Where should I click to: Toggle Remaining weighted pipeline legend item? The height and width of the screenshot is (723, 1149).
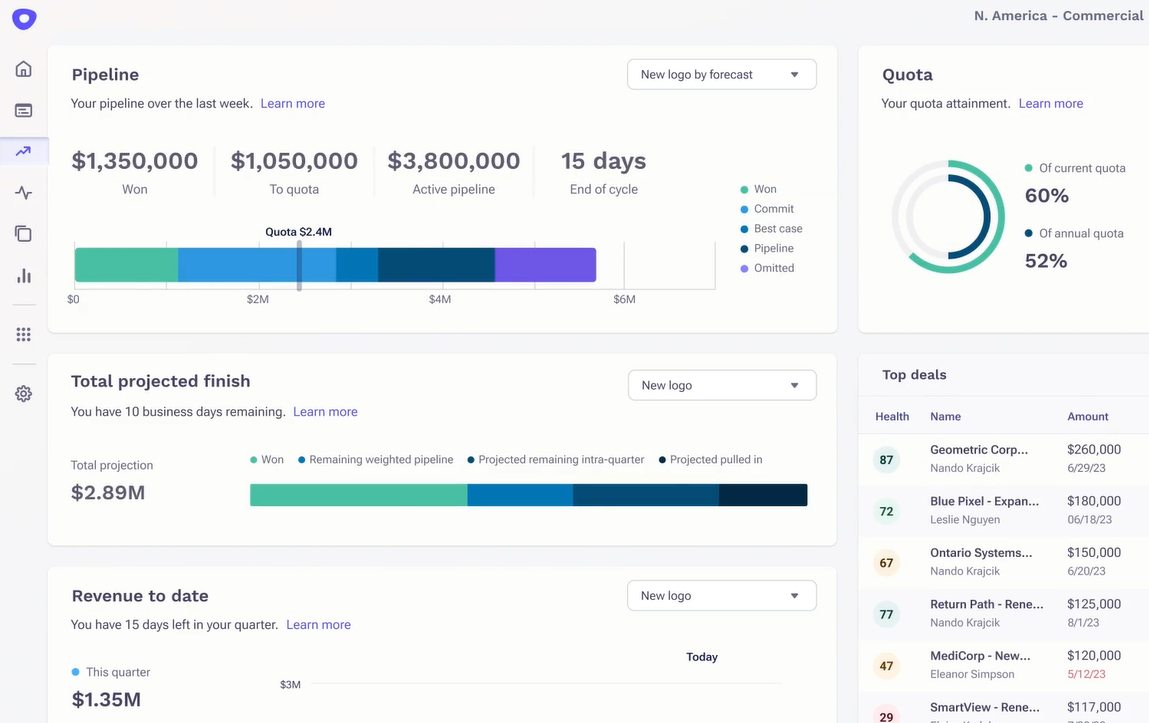click(x=375, y=459)
